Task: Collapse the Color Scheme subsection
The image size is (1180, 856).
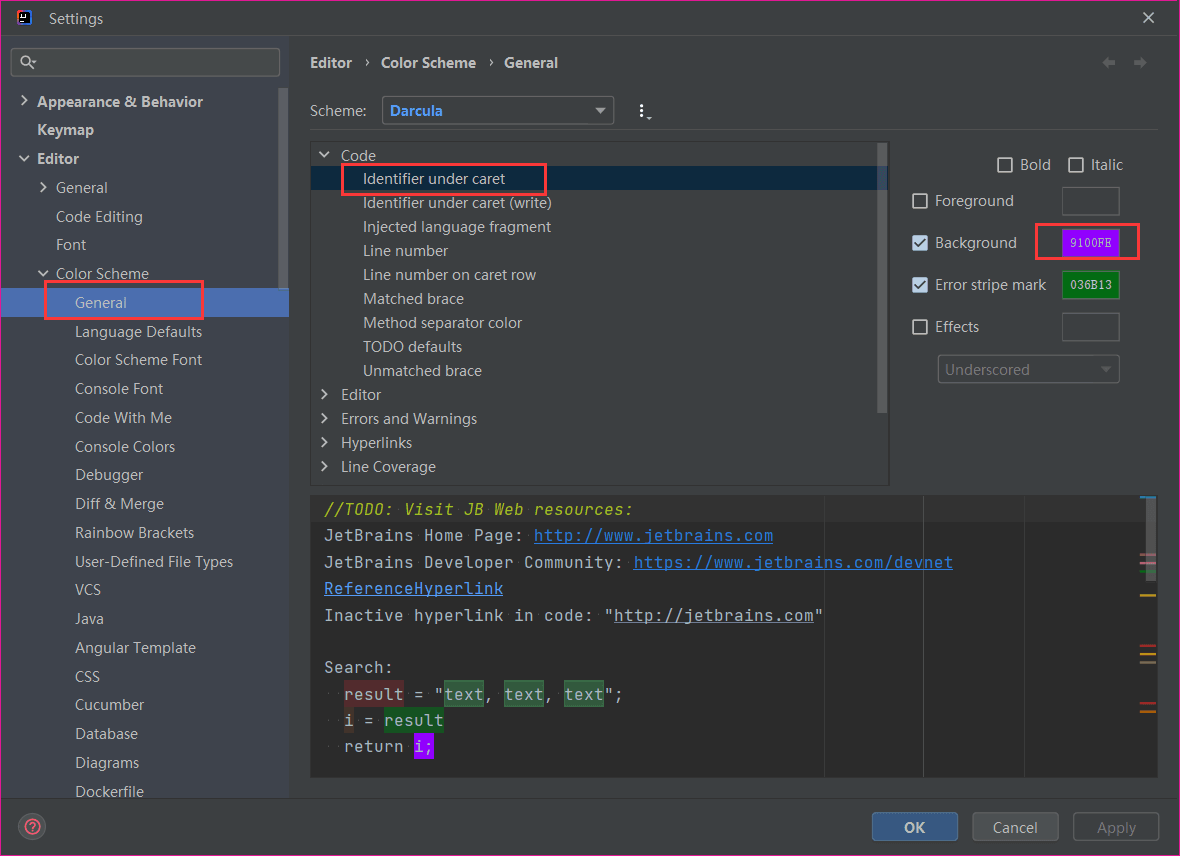Action: click(x=43, y=273)
